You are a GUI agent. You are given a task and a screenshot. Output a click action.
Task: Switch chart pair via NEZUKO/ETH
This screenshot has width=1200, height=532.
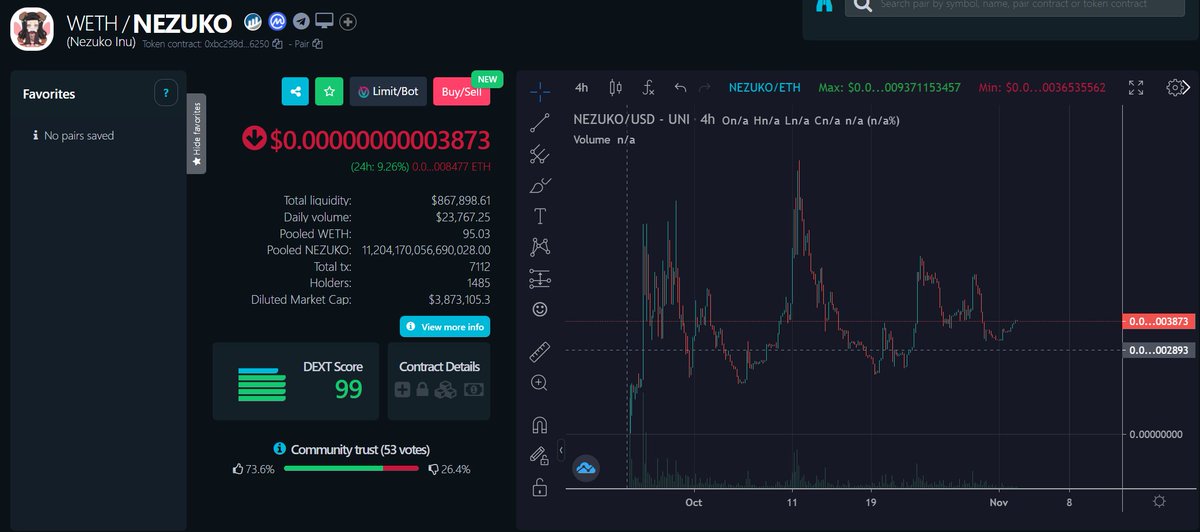[x=765, y=88]
